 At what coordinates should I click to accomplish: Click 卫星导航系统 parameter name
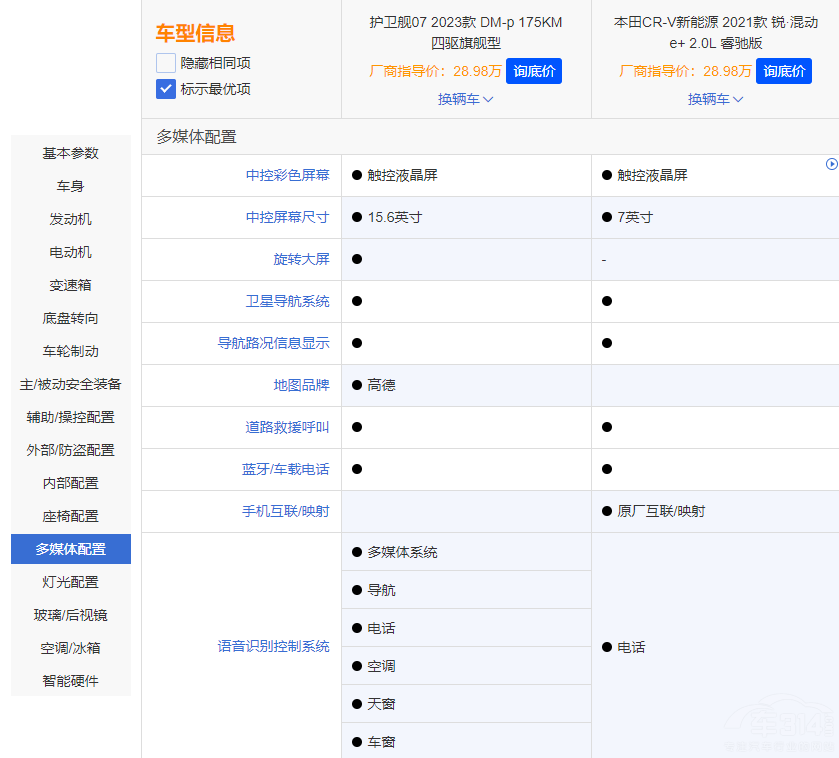click(x=287, y=301)
